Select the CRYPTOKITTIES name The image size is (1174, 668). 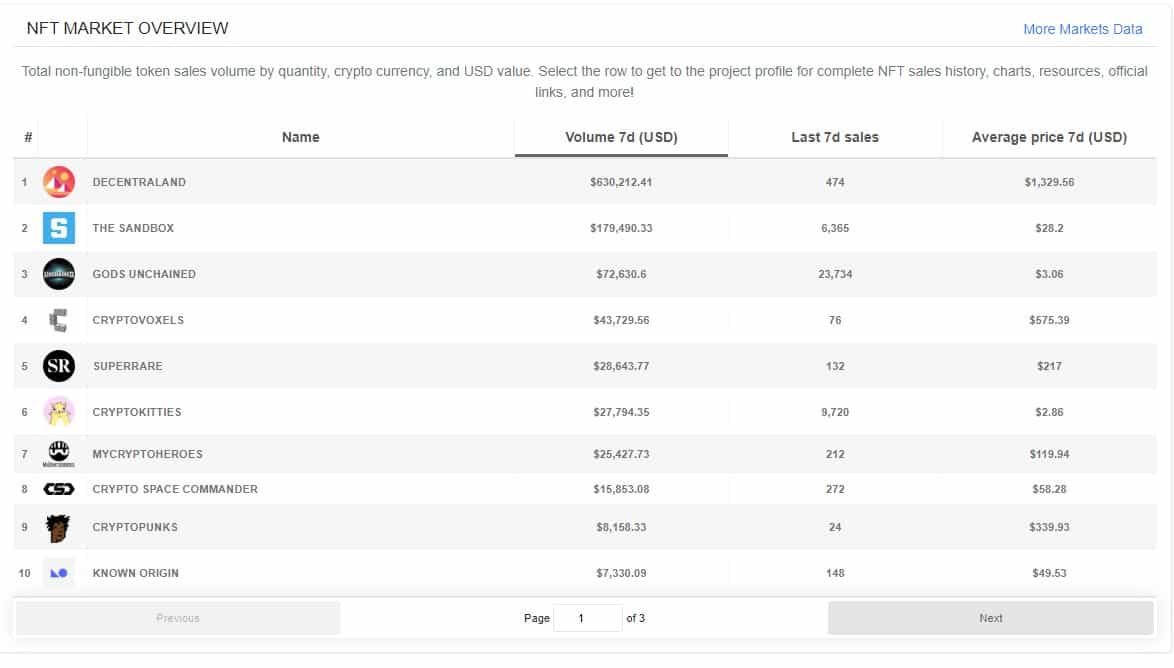(x=137, y=412)
